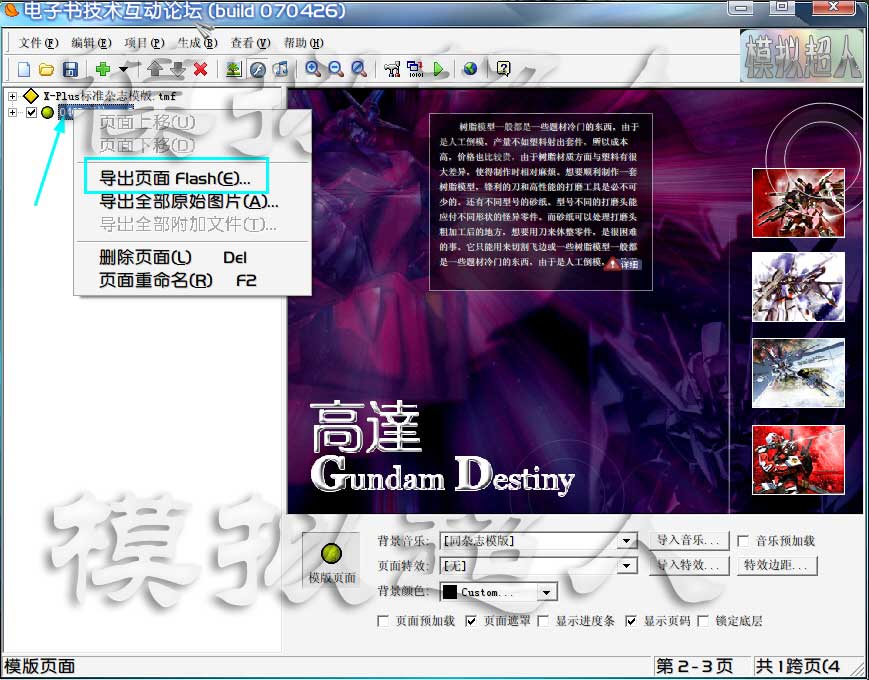
Task: Click the picture view toolbar icon
Action: 234,69
